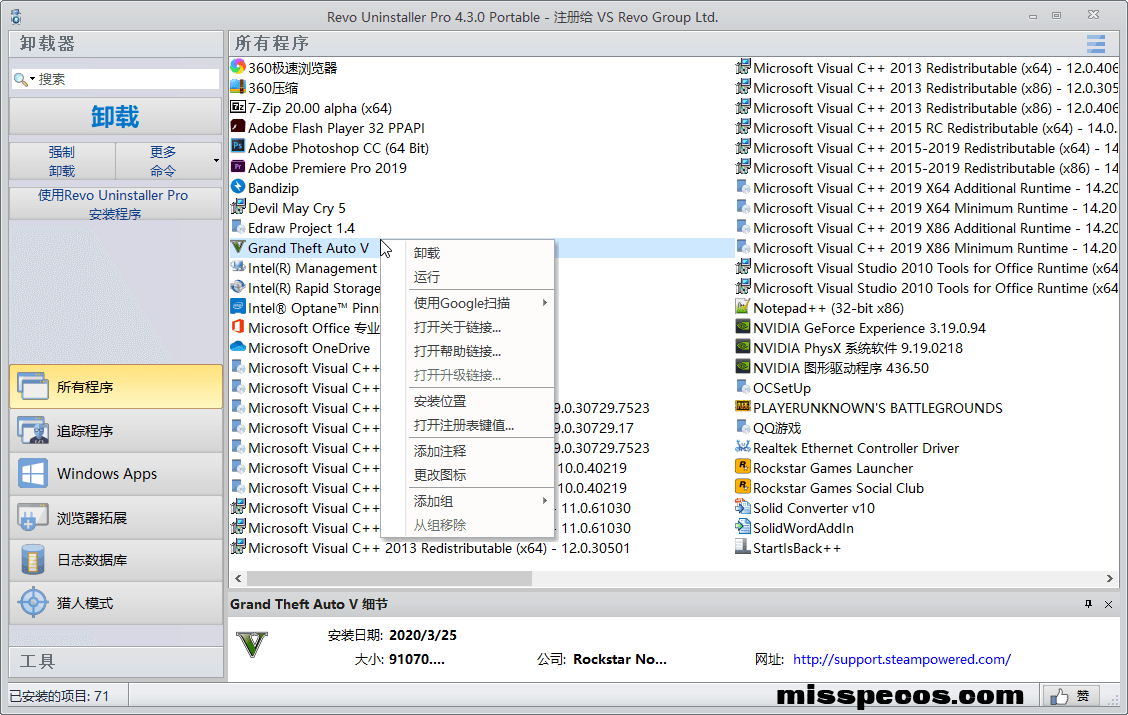Expand the 工具 section
This screenshot has height=715, width=1128.
(116, 662)
